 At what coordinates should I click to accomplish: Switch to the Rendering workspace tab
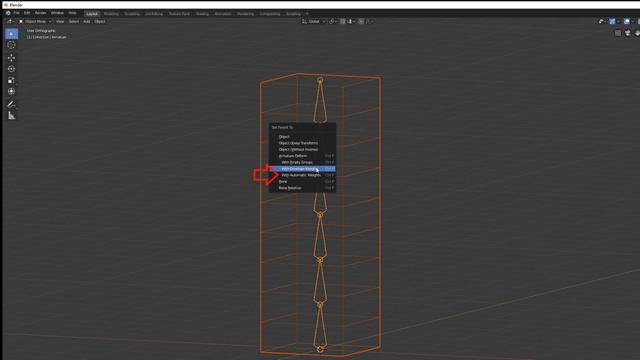245,14
